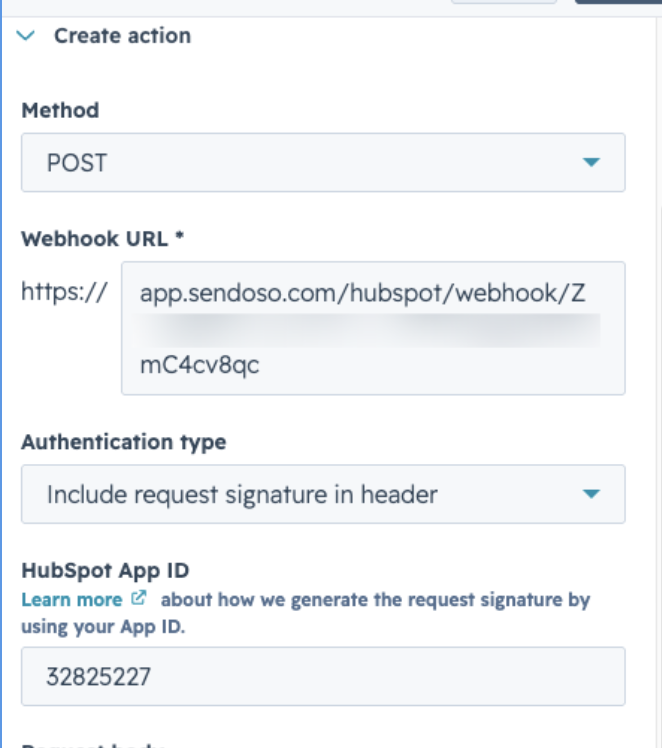The width and height of the screenshot is (662, 748).
Task: Click the Method label
Action: click(x=60, y=111)
